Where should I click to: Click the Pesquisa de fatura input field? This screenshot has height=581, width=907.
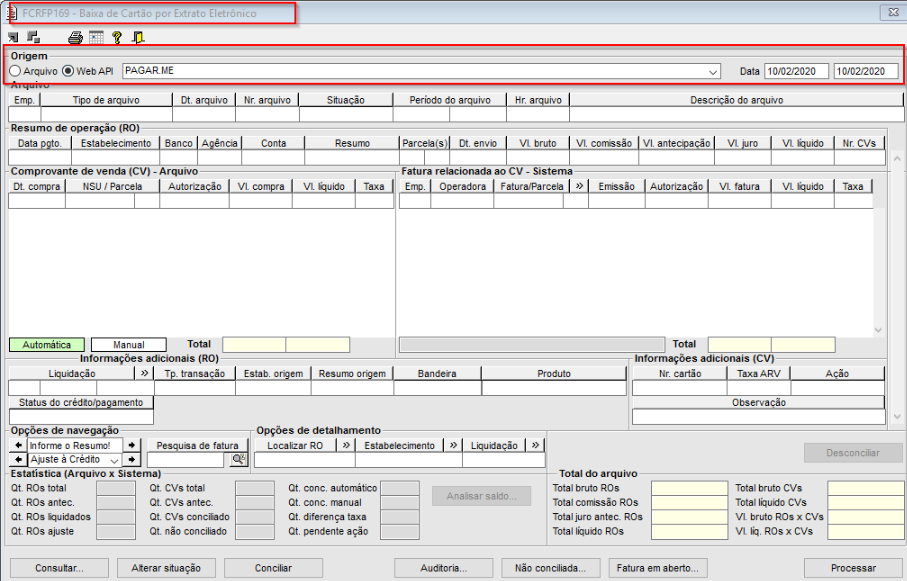pyautogui.click(x=186, y=460)
